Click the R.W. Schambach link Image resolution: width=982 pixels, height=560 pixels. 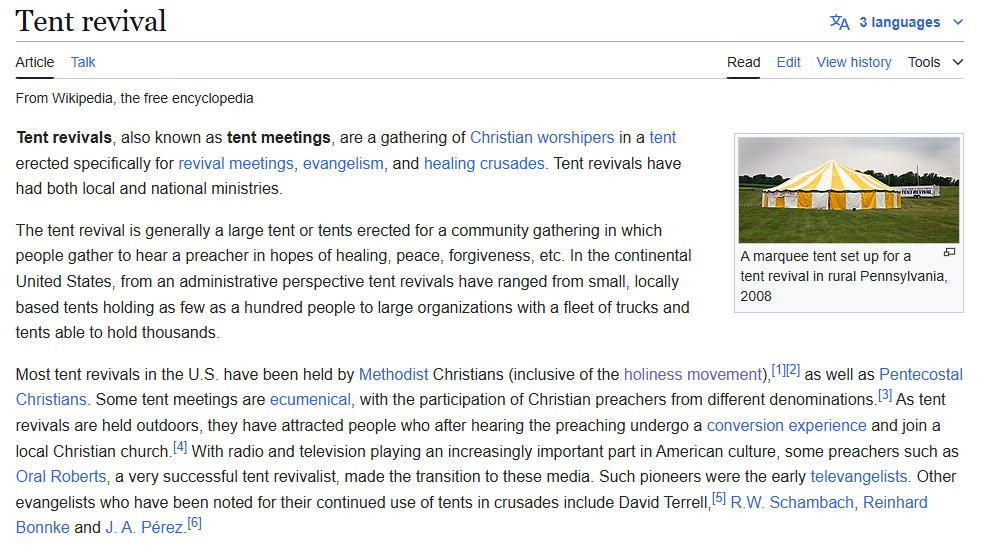tap(792, 502)
